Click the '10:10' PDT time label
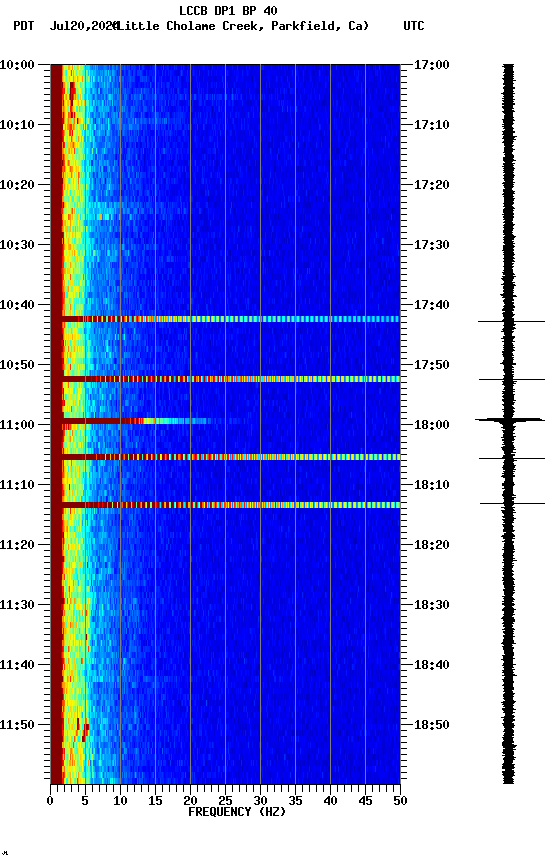The width and height of the screenshot is (552, 864). [x=17, y=125]
